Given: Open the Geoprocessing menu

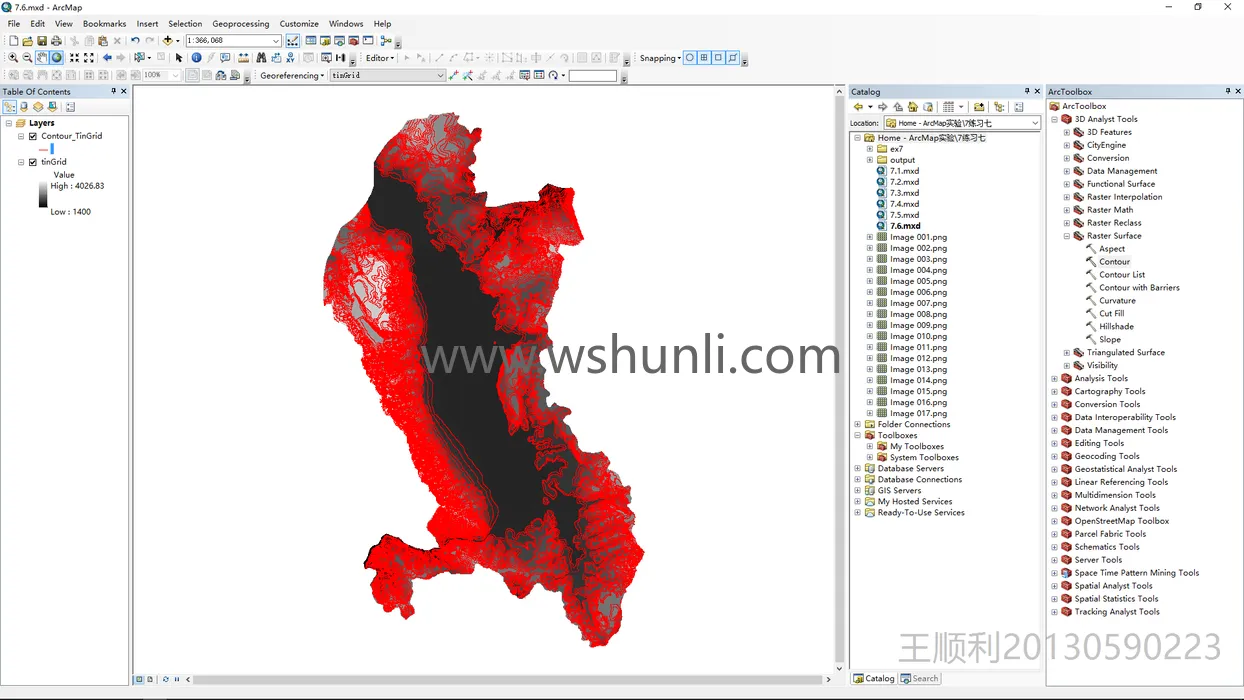Looking at the screenshot, I should point(240,24).
